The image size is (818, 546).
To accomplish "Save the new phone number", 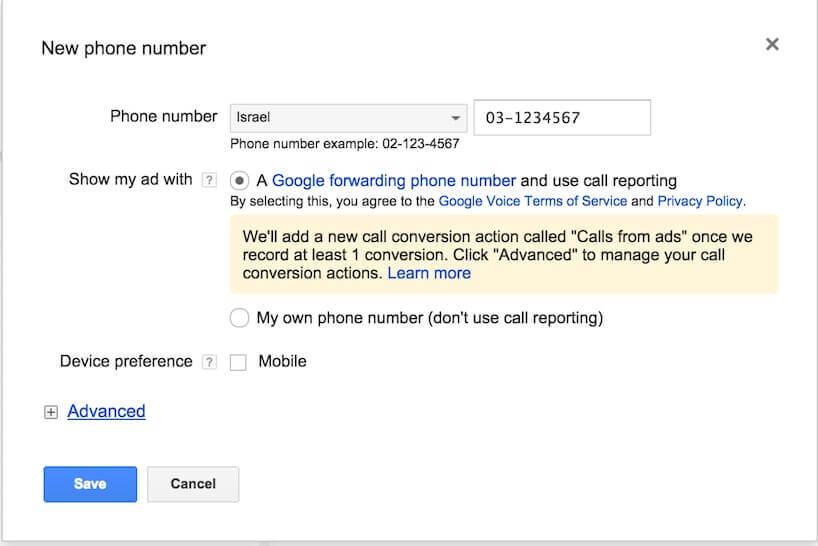I will point(90,484).
